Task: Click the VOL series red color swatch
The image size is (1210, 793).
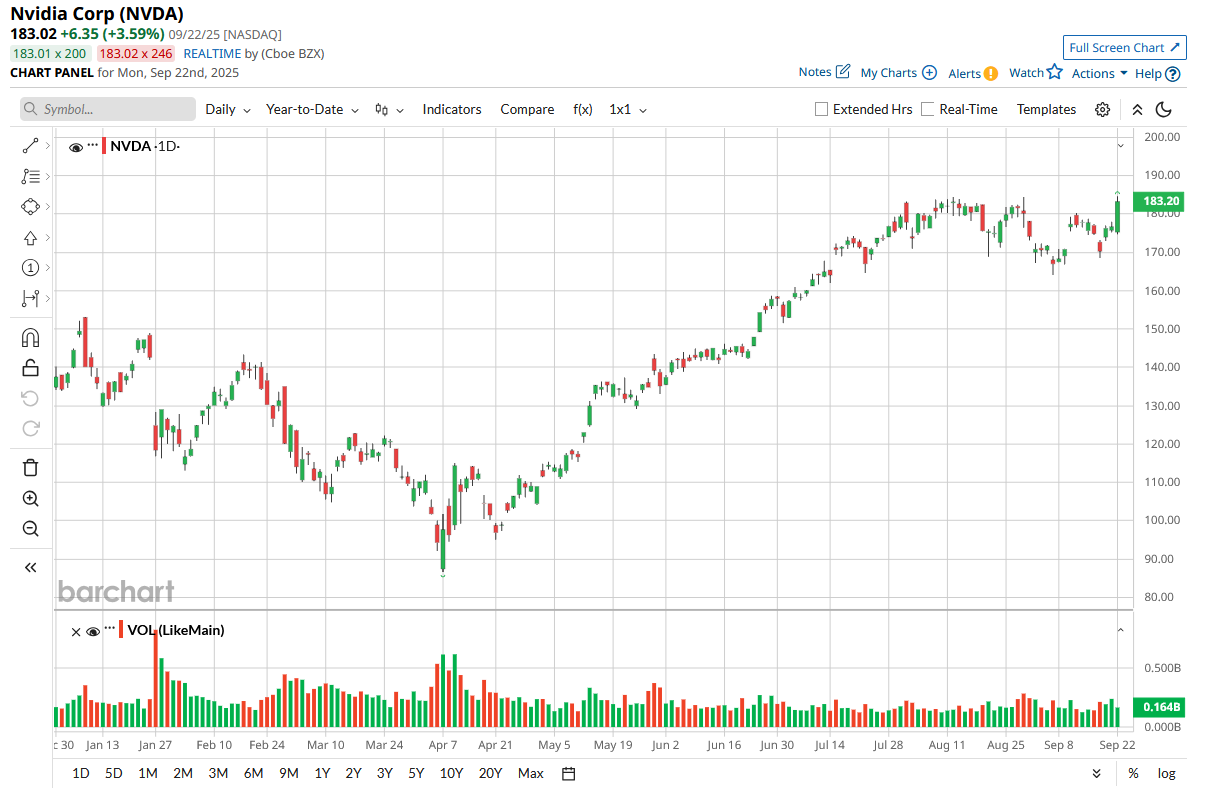Action: [x=121, y=630]
